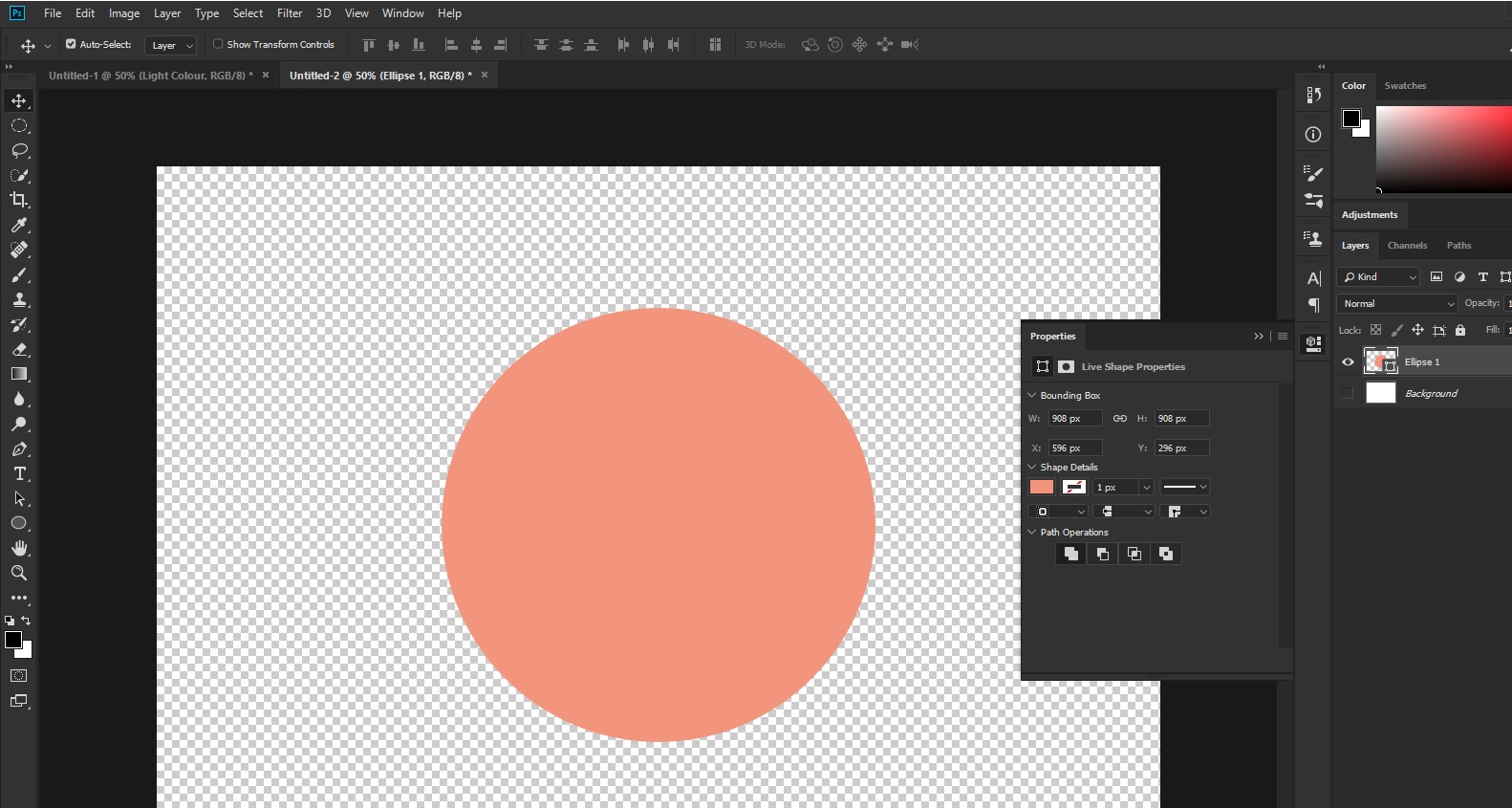Select the Pen tool
This screenshot has width=1512, height=808.
point(19,448)
